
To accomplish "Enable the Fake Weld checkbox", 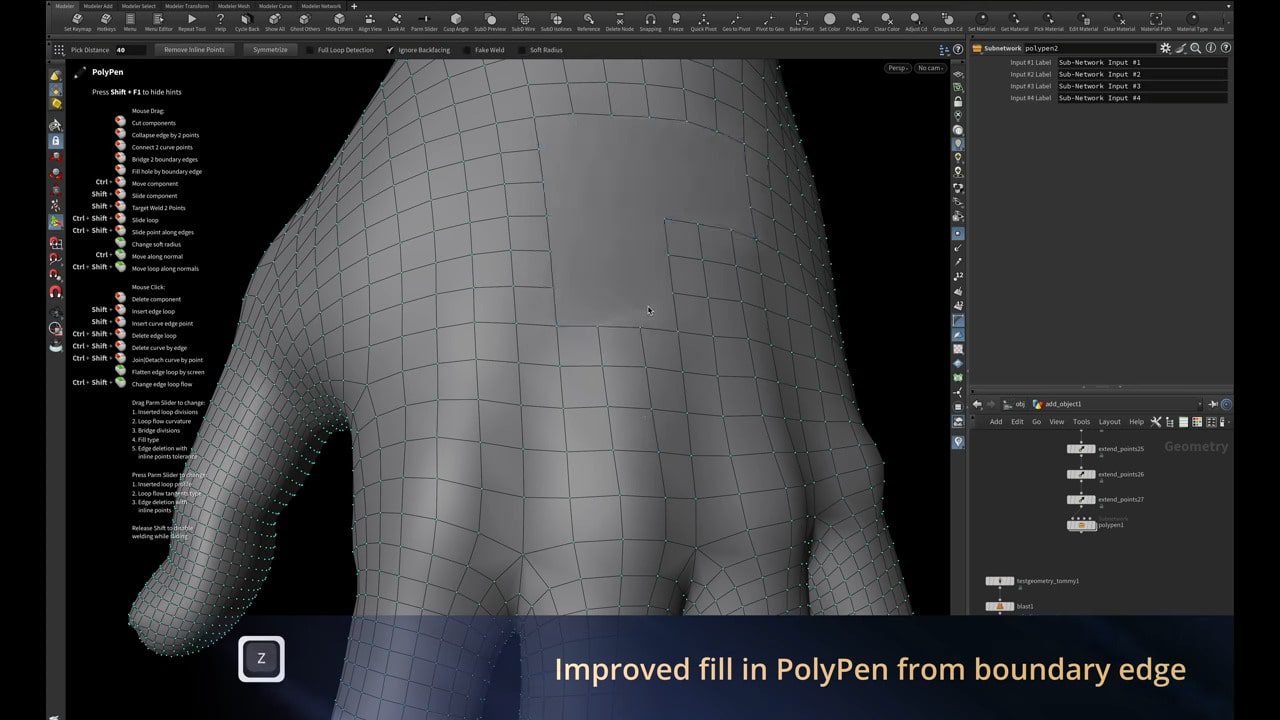I will [x=467, y=49].
